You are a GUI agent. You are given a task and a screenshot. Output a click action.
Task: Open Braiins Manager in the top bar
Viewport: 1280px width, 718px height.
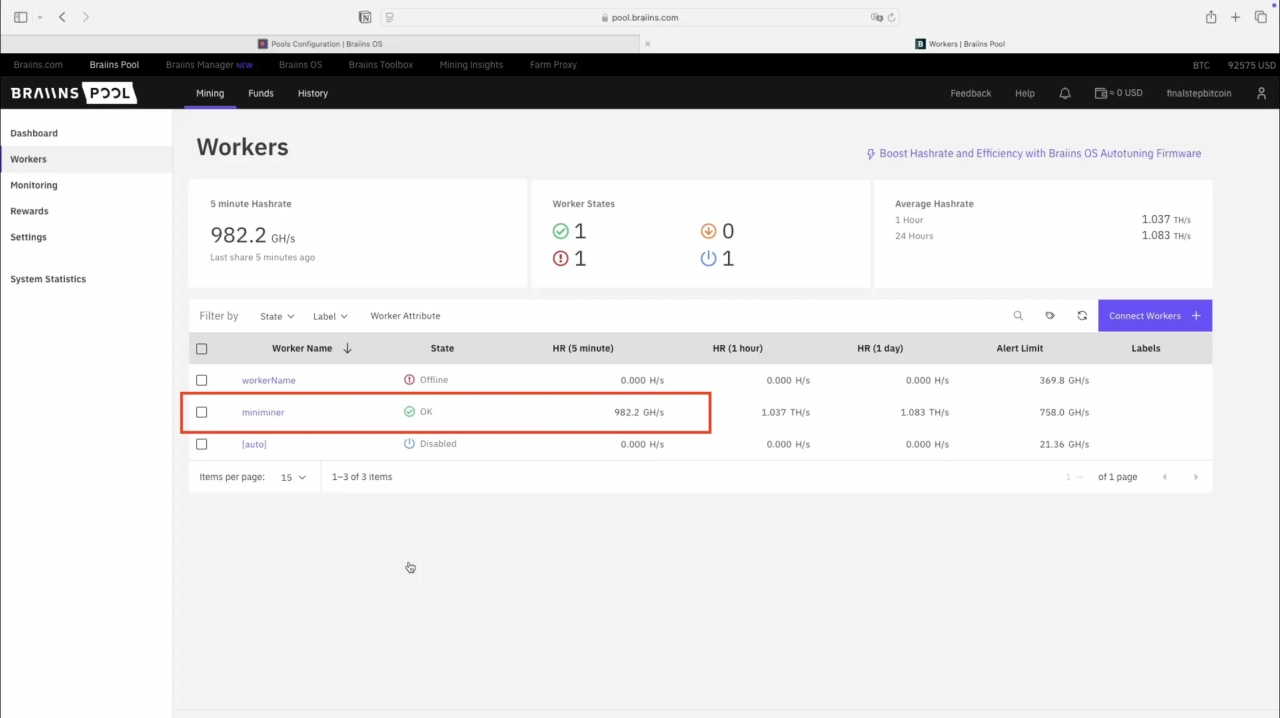point(209,65)
